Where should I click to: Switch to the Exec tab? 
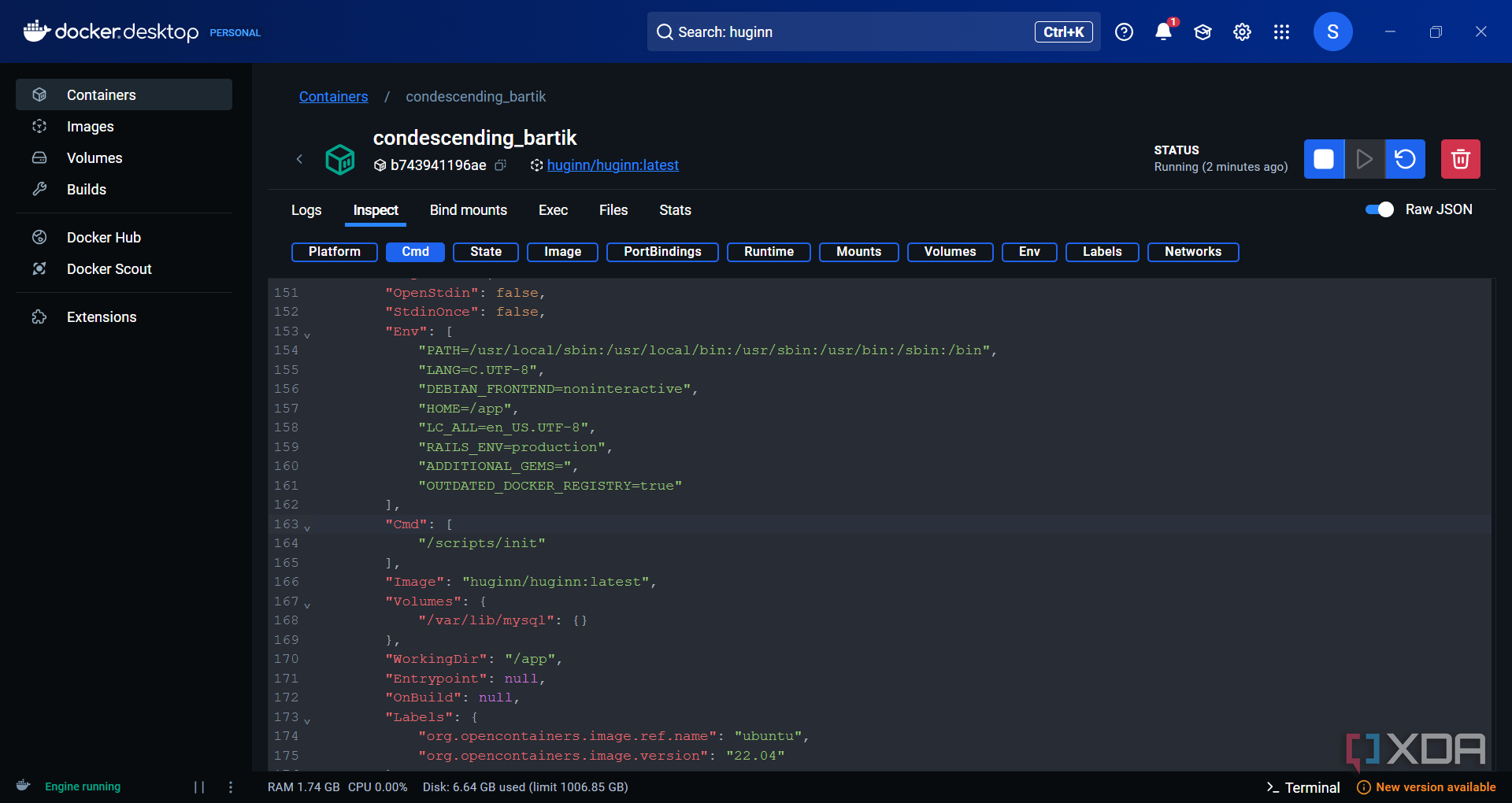(553, 210)
